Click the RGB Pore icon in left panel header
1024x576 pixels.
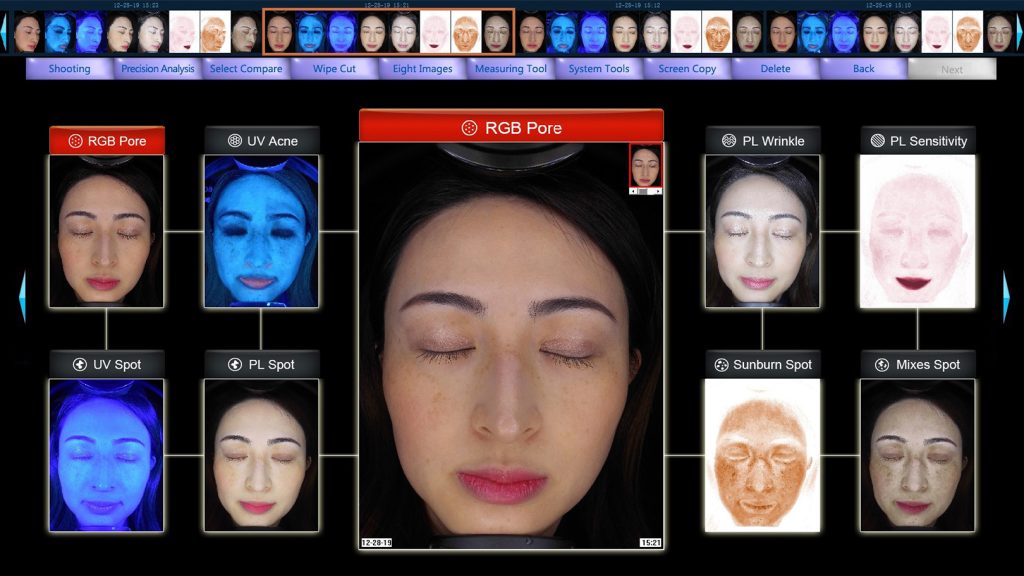point(75,141)
